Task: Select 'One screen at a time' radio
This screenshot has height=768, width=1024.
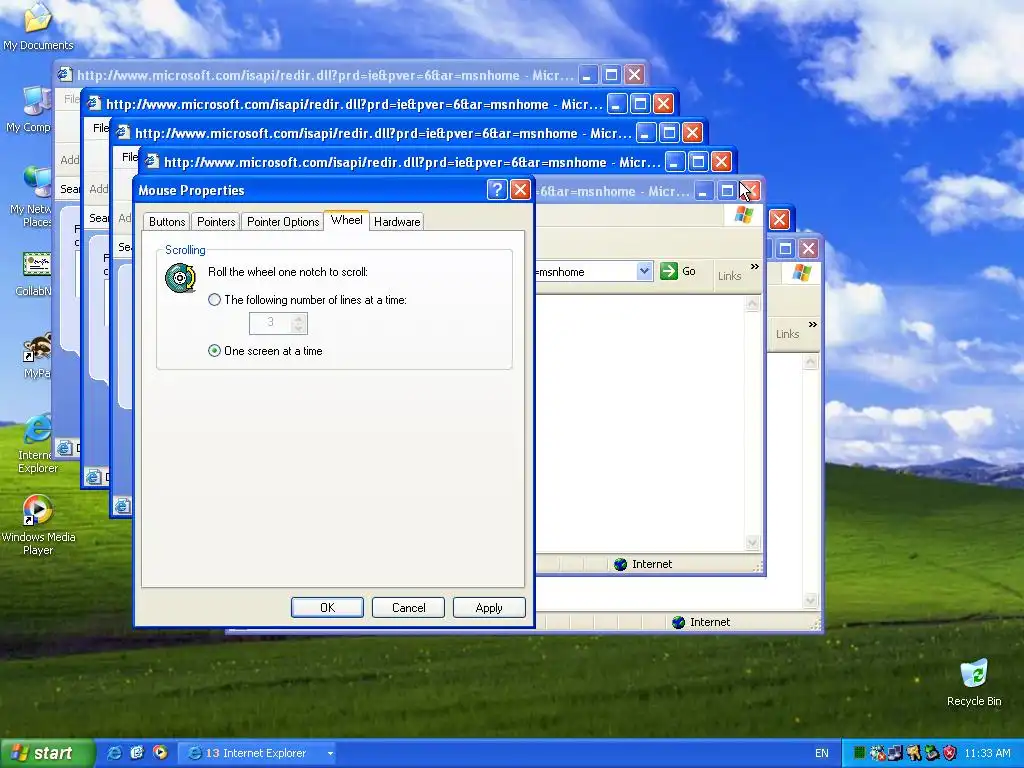Action: tap(214, 351)
